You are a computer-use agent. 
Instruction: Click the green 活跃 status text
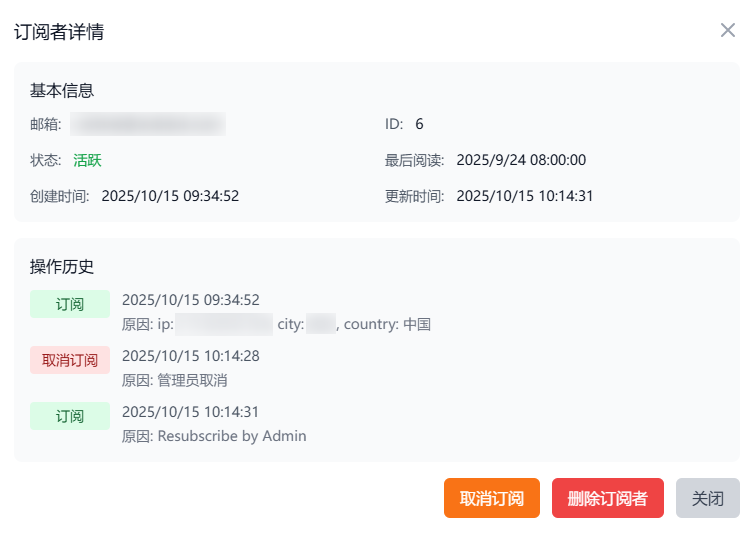tap(87, 160)
